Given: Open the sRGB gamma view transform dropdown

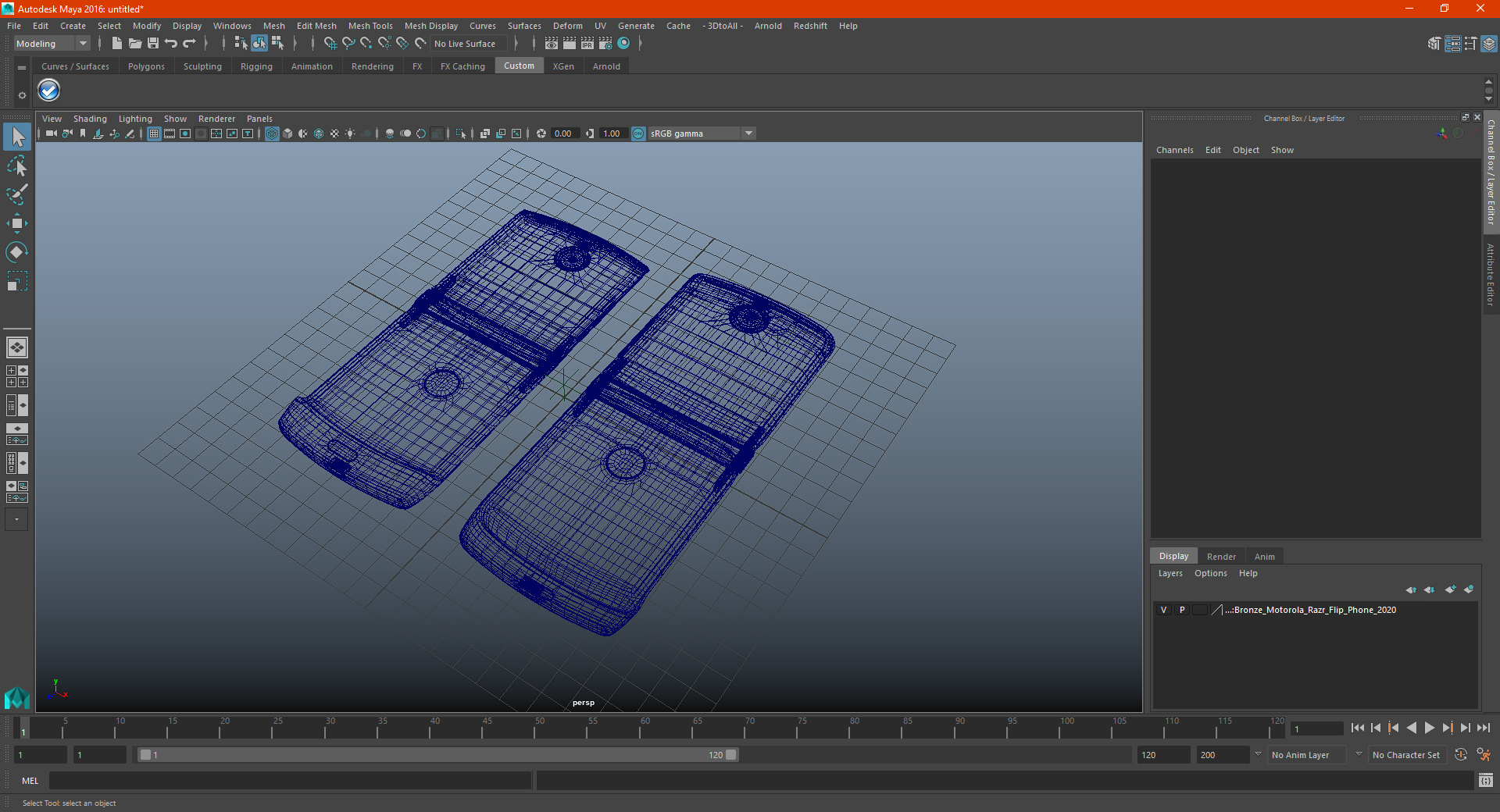Looking at the screenshot, I should coord(702,134).
